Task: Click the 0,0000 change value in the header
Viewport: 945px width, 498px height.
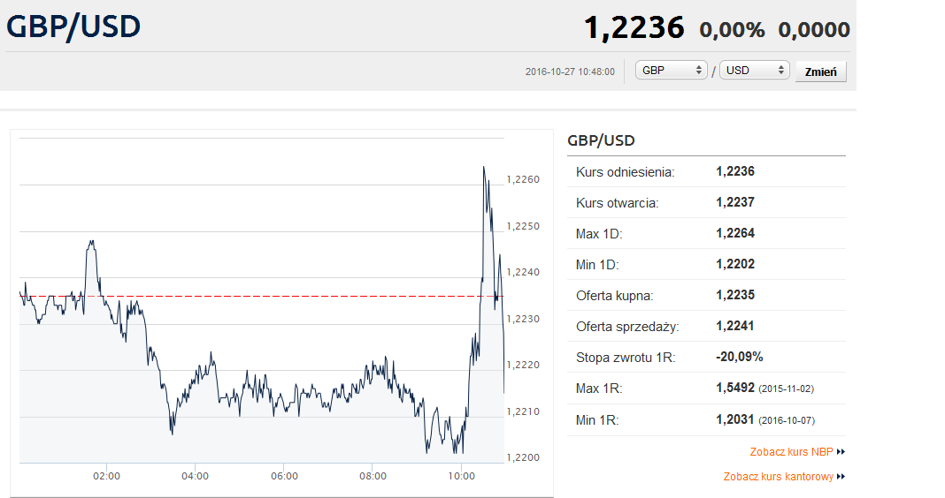Action: [x=814, y=30]
